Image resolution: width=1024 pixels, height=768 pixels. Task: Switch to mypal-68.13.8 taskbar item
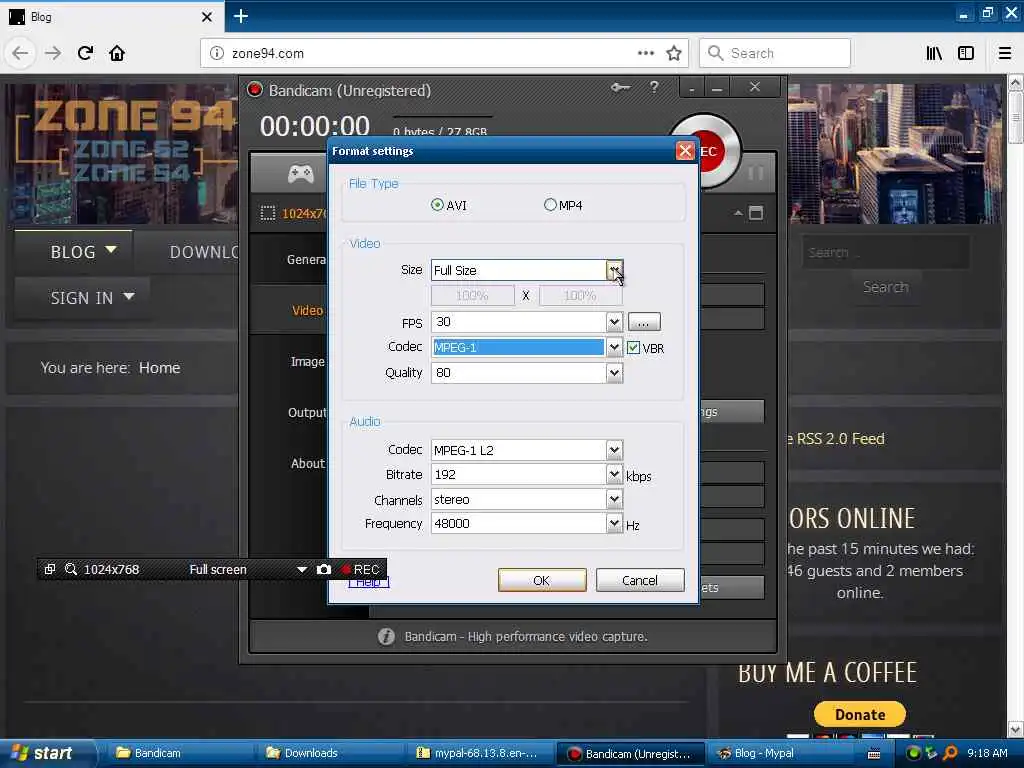[479, 753]
